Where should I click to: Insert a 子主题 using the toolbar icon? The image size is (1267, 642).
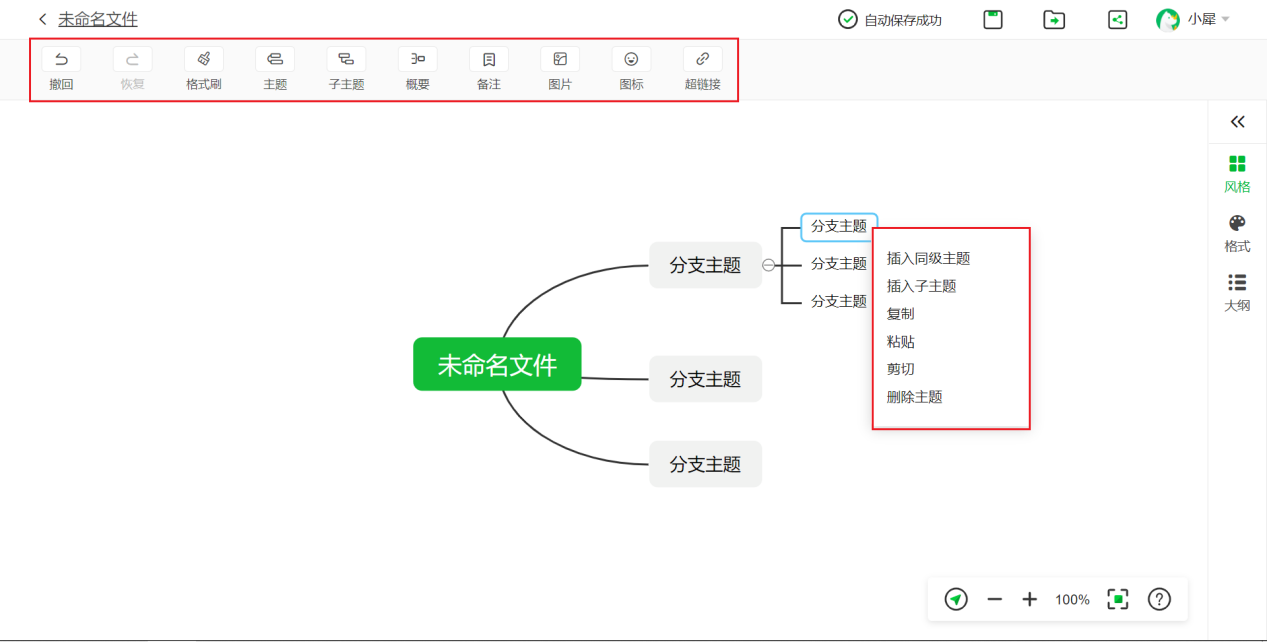tap(345, 68)
